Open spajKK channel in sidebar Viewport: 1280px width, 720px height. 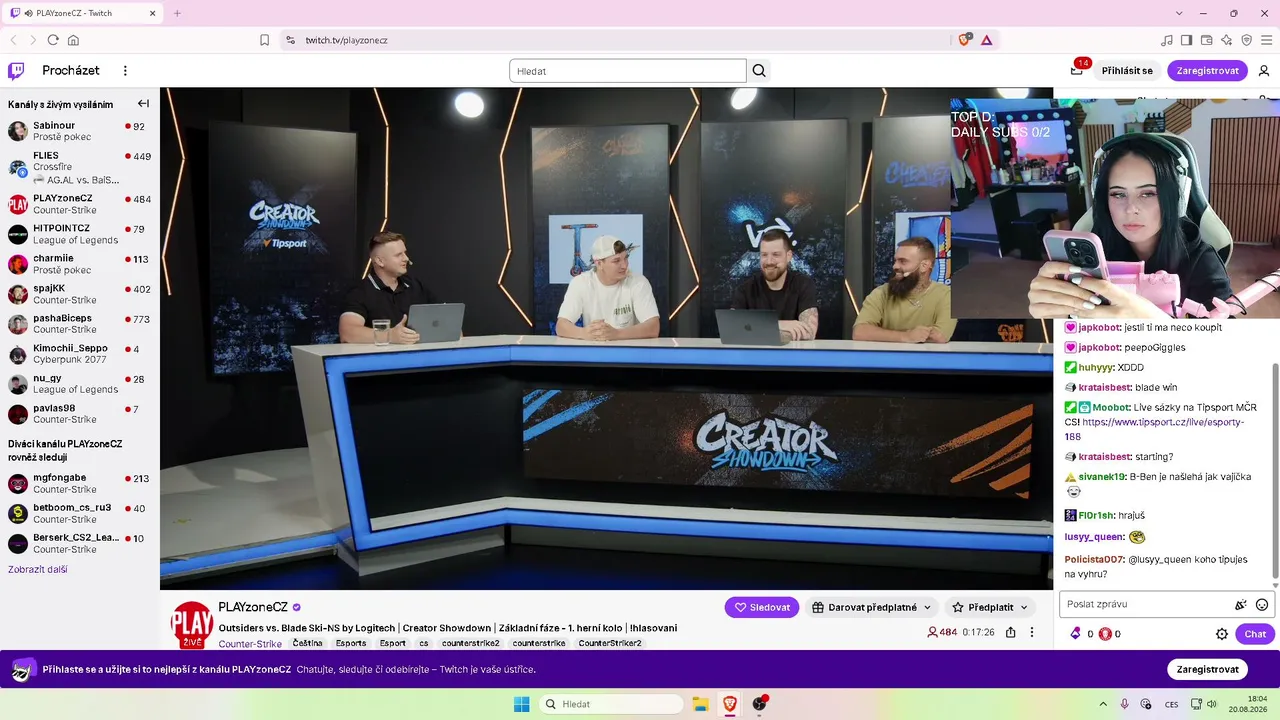pyautogui.click(x=80, y=294)
